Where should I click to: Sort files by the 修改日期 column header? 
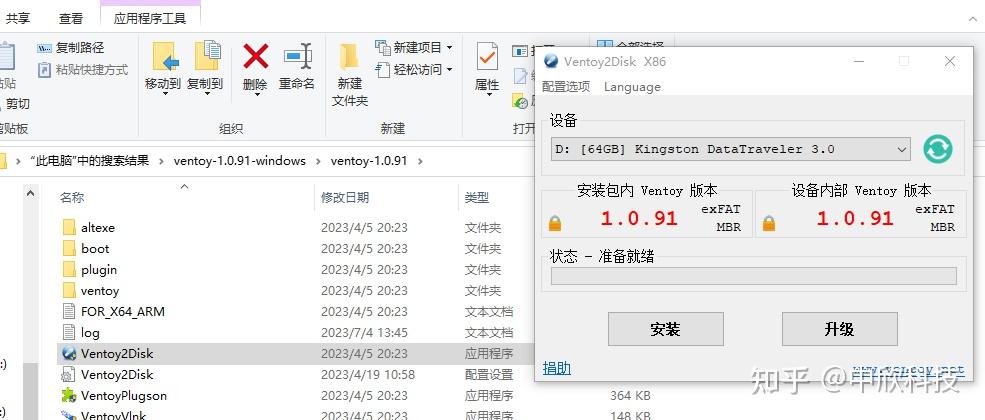pos(345,198)
